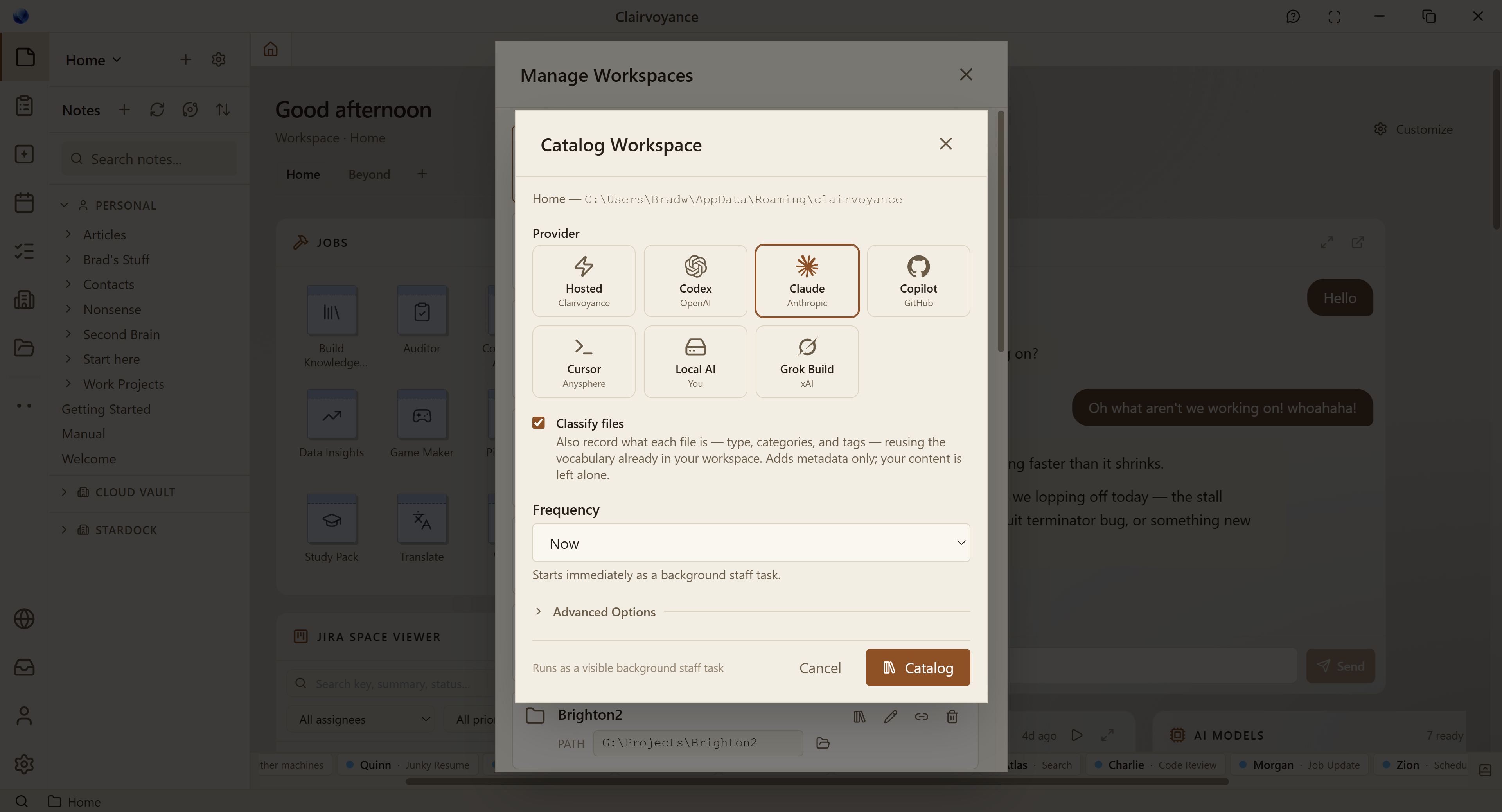The image size is (1502, 812).
Task: Uncheck the Classify files checkbox
Action: click(539, 422)
